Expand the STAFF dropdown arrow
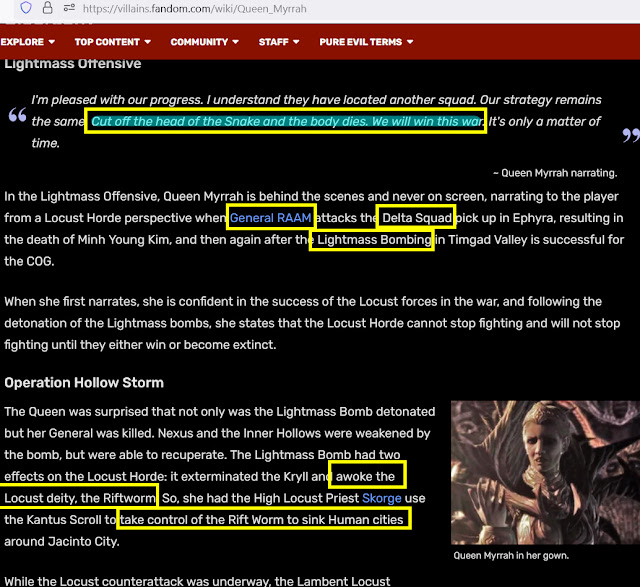Screen dimensions: 640x587 (x=296, y=42)
